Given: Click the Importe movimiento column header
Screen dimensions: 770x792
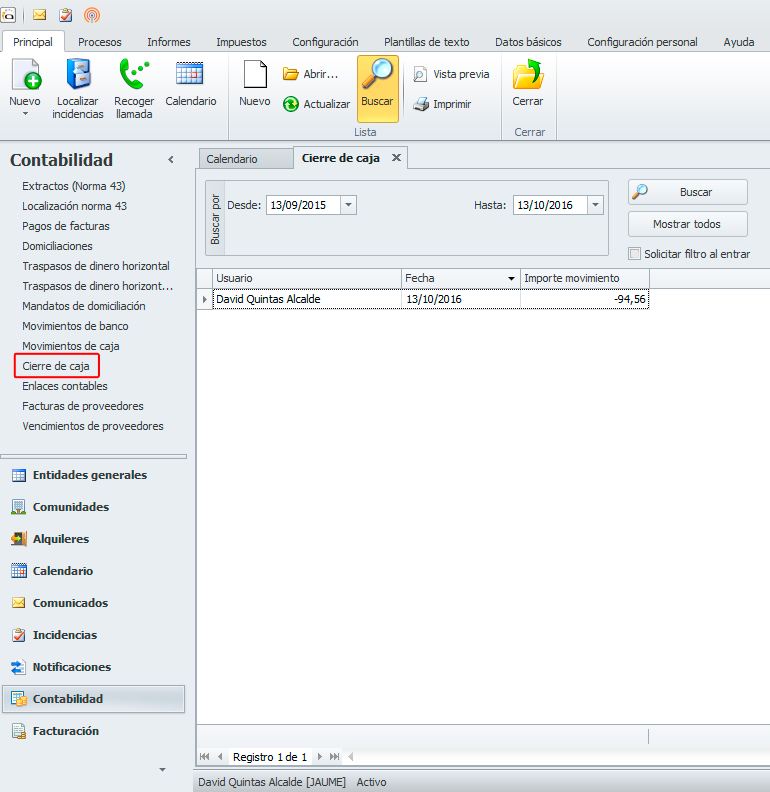Looking at the screenshot, I should [585, 278].
